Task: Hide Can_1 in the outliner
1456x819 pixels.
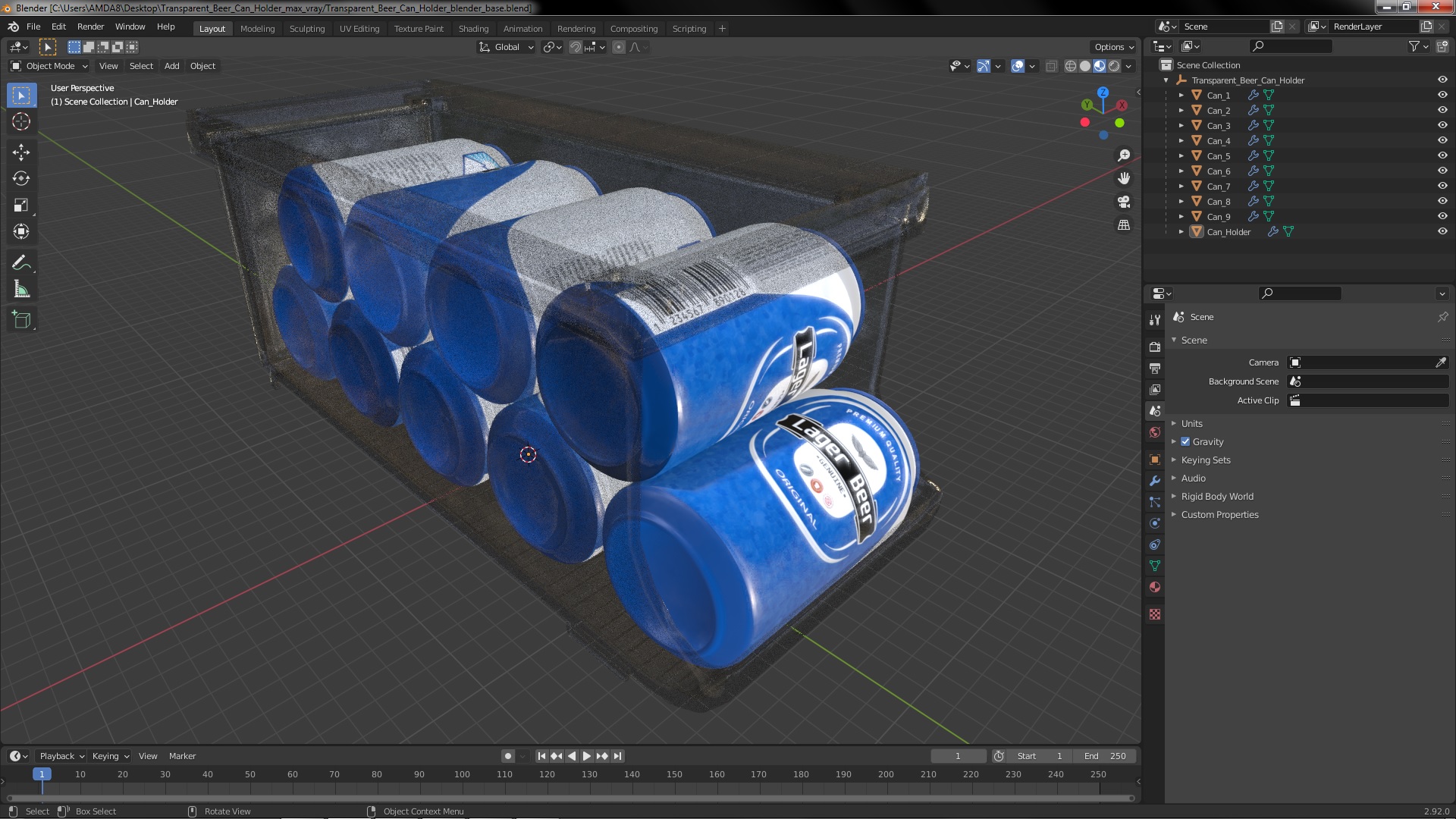Action: [x=1442, y=96]
